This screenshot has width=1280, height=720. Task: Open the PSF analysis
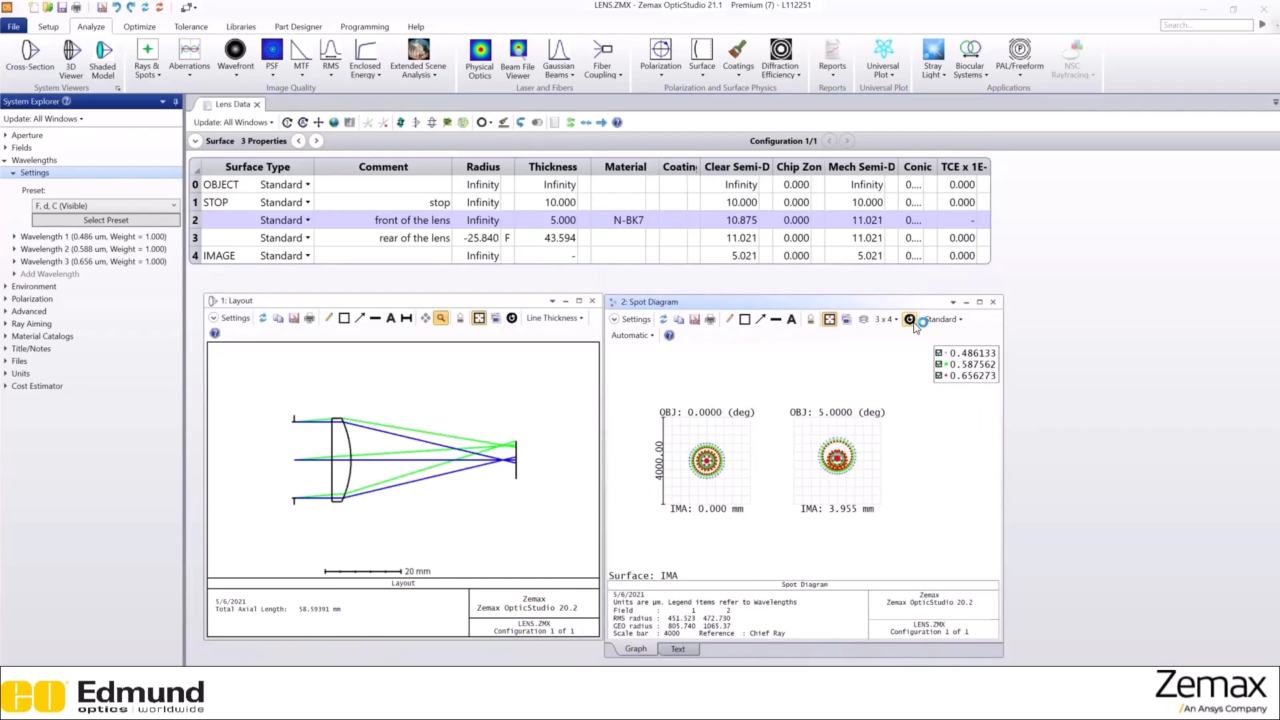click(272, 56)
